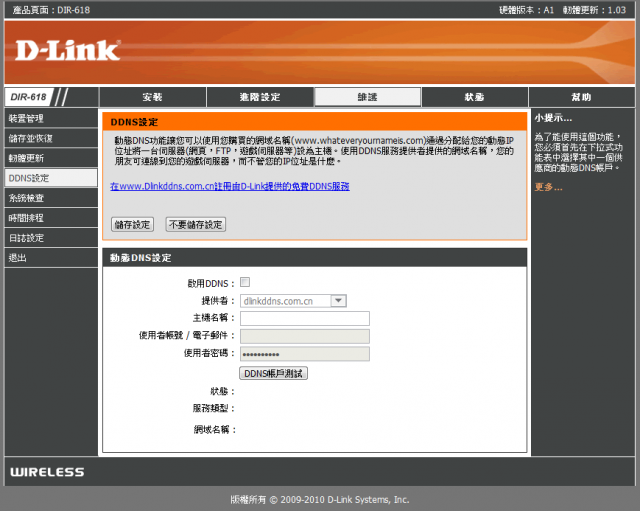Click the 硬體版本：A1 text
The height and width of the screenshot is (511, 640).
tap(527, 10)
